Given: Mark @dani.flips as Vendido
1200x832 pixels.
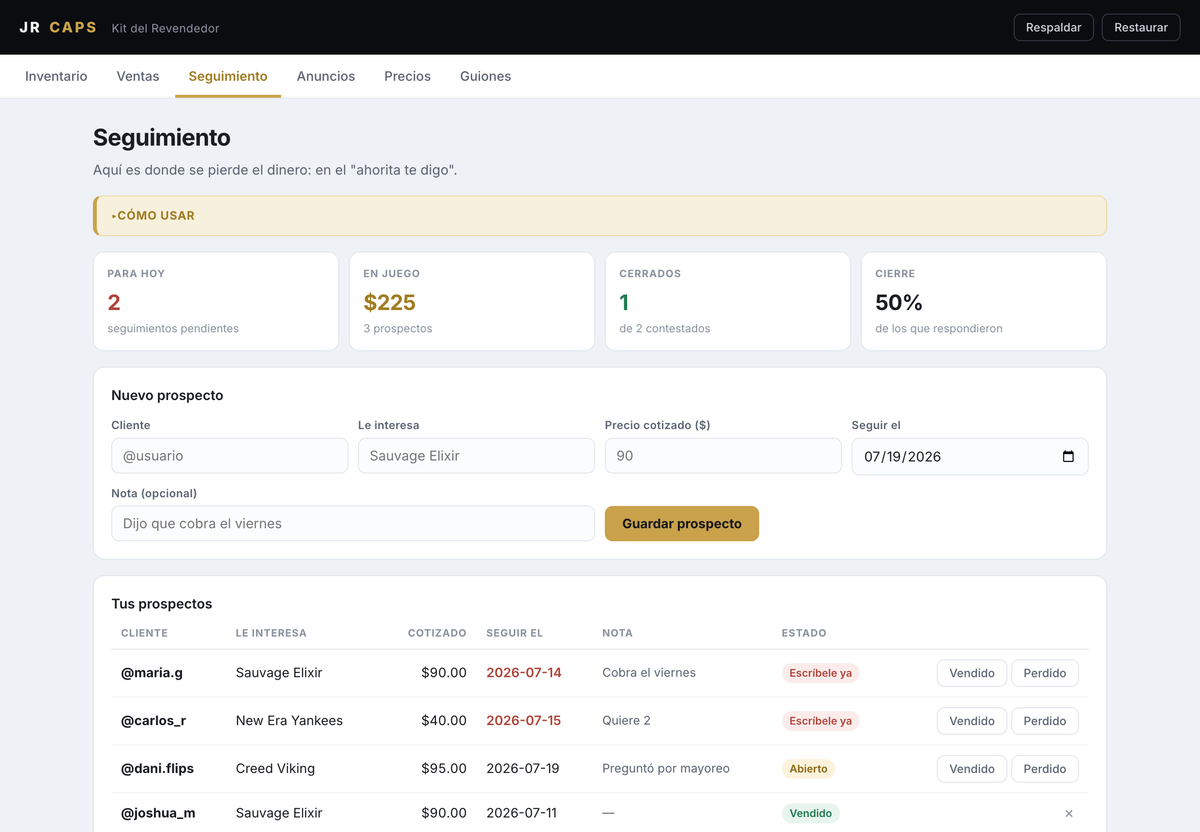Looking at the screenshot, I should pyautogui.click(x=972, y=769).
